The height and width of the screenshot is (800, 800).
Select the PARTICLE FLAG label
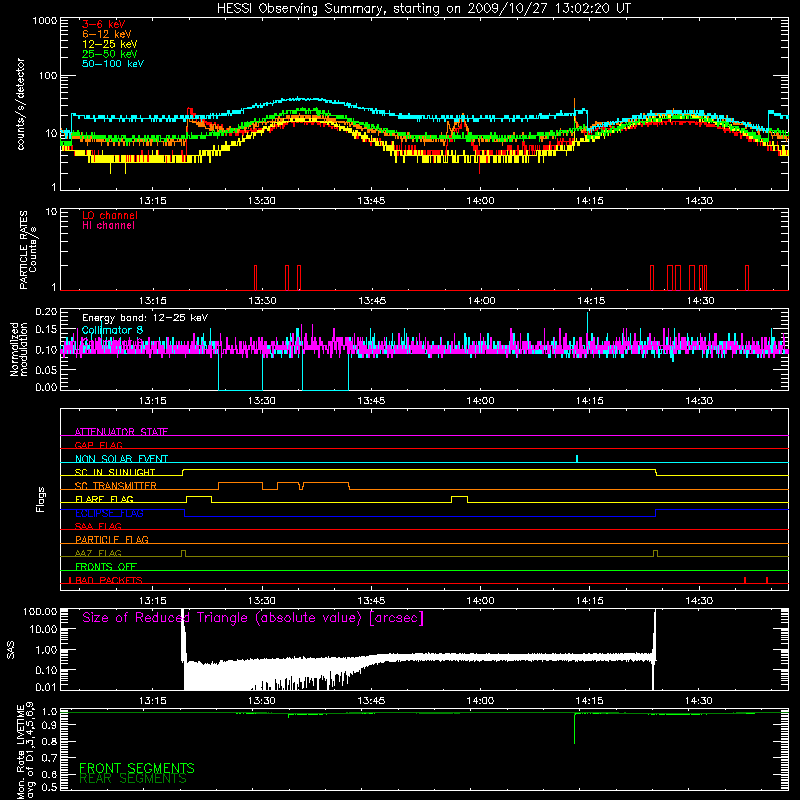coord(112,539)
